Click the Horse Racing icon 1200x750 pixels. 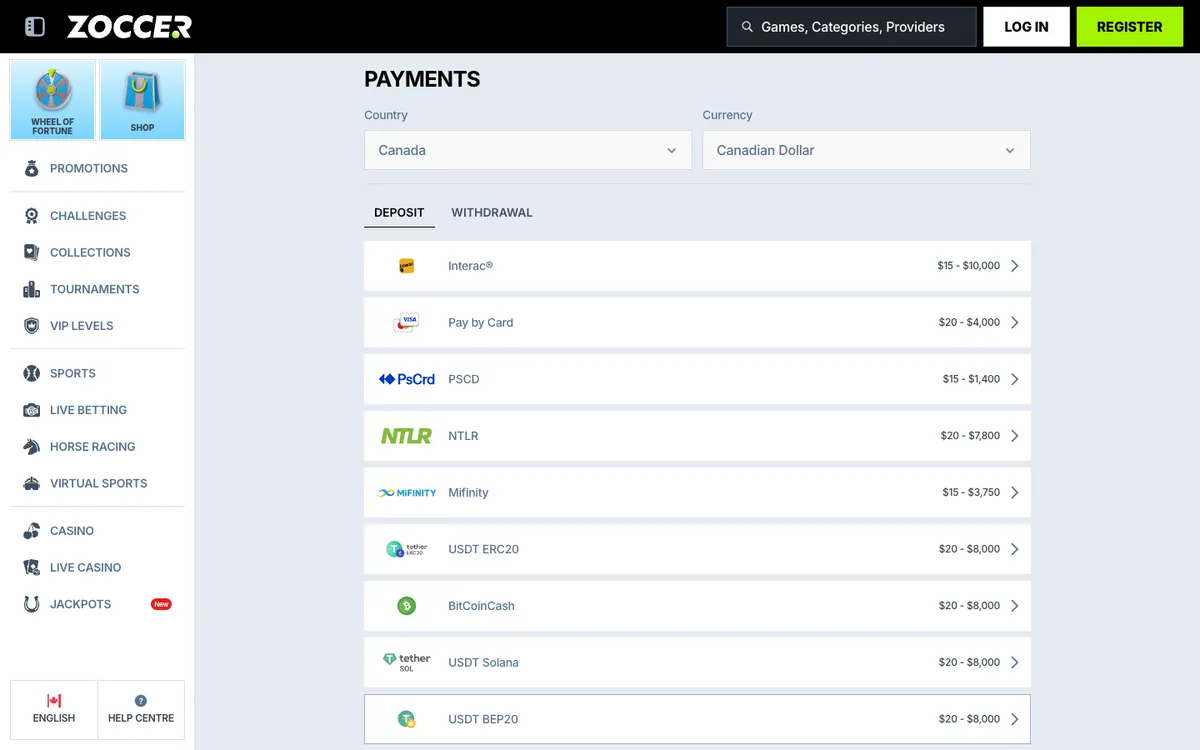click(32, 446)
